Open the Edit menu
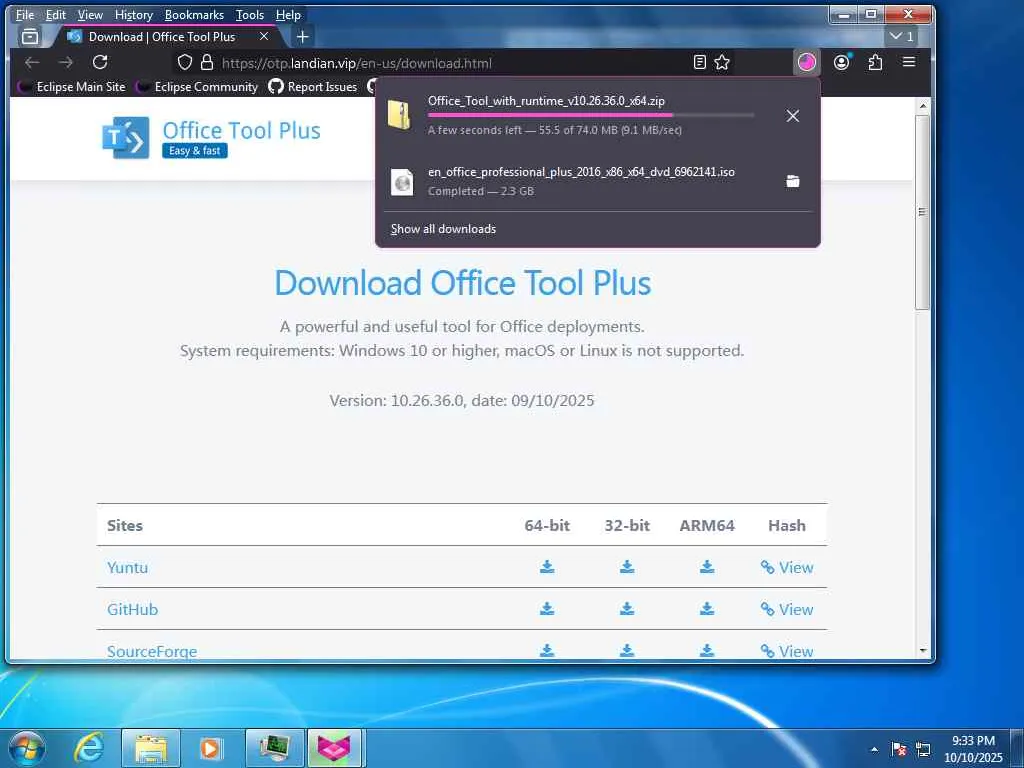Viewport: 1024px width, 768px height. (56, 14)
